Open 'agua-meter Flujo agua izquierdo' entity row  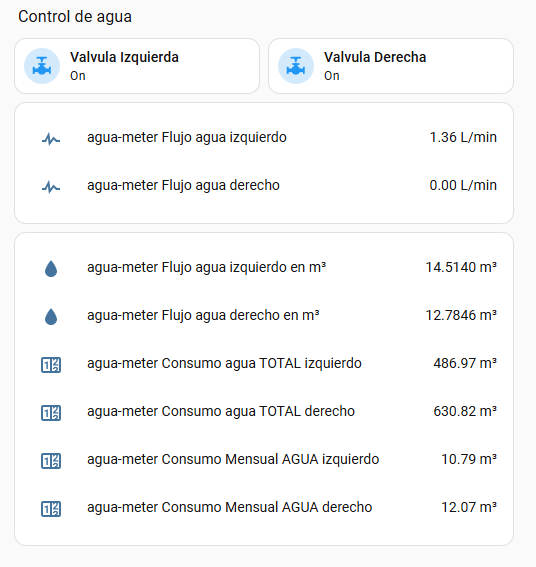click(264, 138)
